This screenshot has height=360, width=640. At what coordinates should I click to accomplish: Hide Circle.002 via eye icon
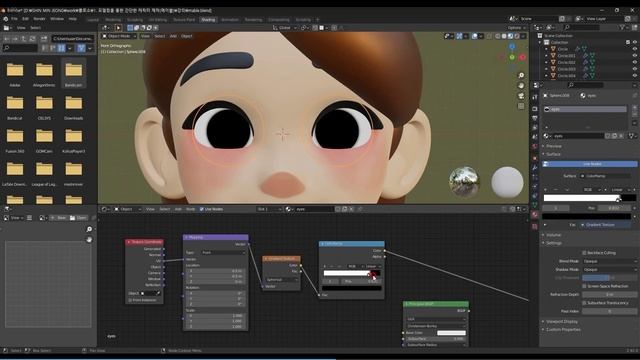pos(635,62)
